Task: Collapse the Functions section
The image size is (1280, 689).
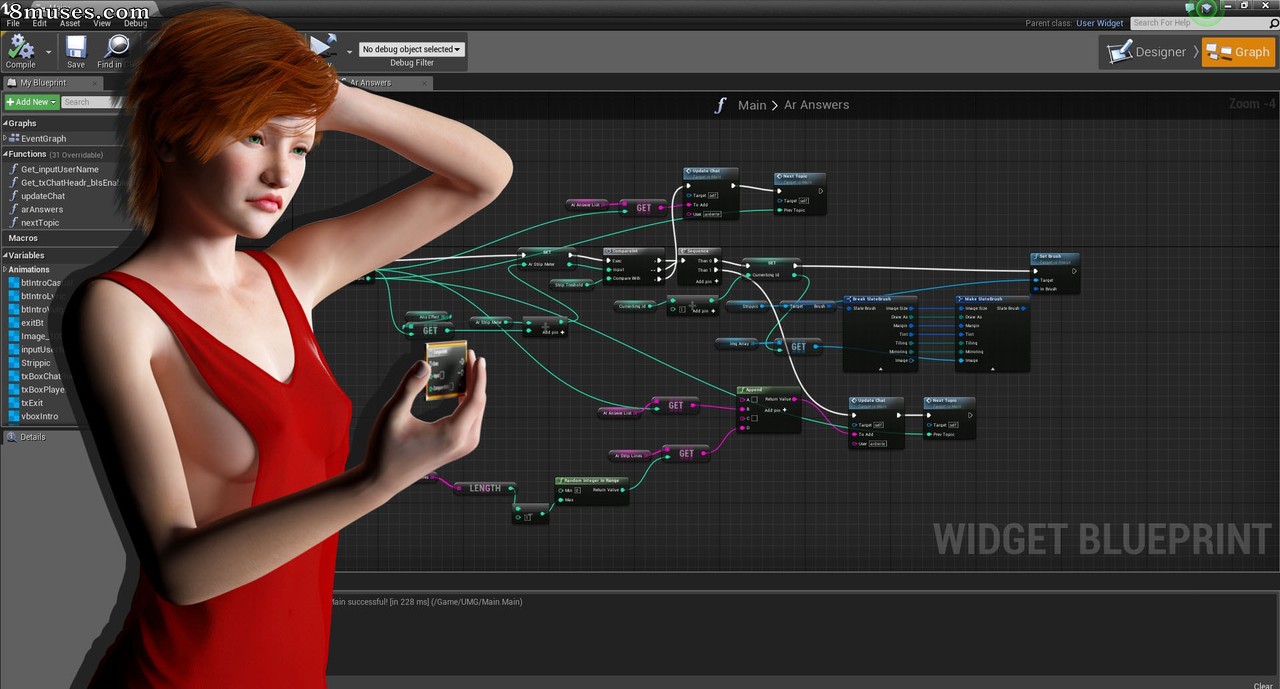Action: pyautogui.click(x=5, y=154)
